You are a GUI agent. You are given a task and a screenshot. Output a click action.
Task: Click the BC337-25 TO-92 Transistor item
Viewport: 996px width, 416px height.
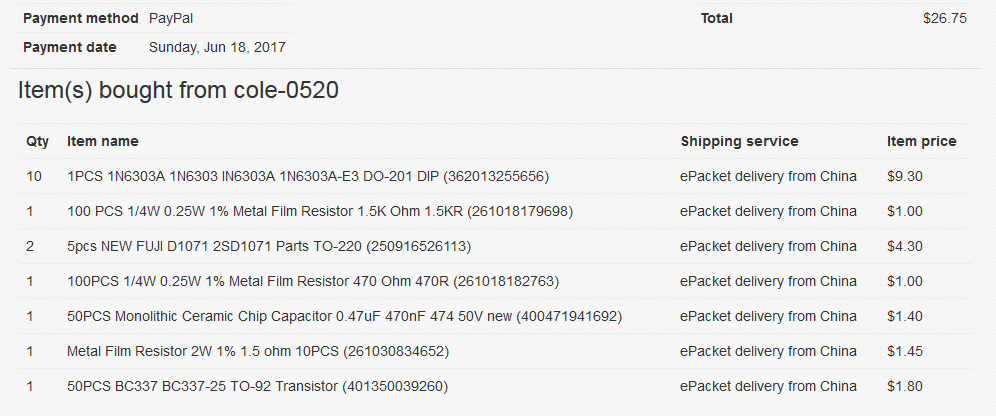pos(257,386)
